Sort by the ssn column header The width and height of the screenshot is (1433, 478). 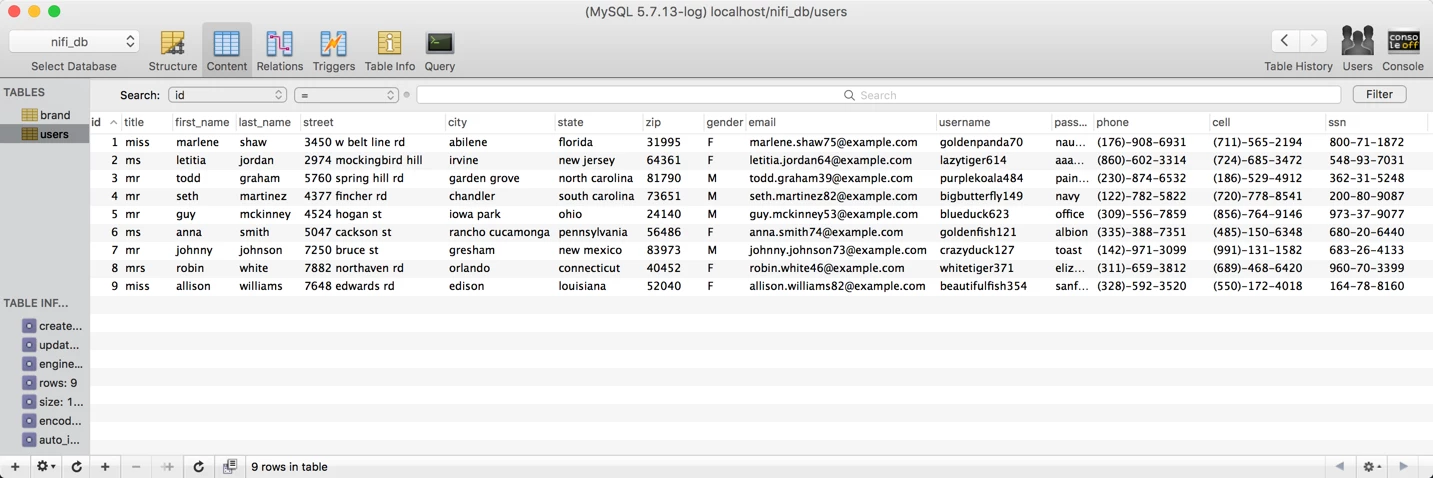[1378, 122]
